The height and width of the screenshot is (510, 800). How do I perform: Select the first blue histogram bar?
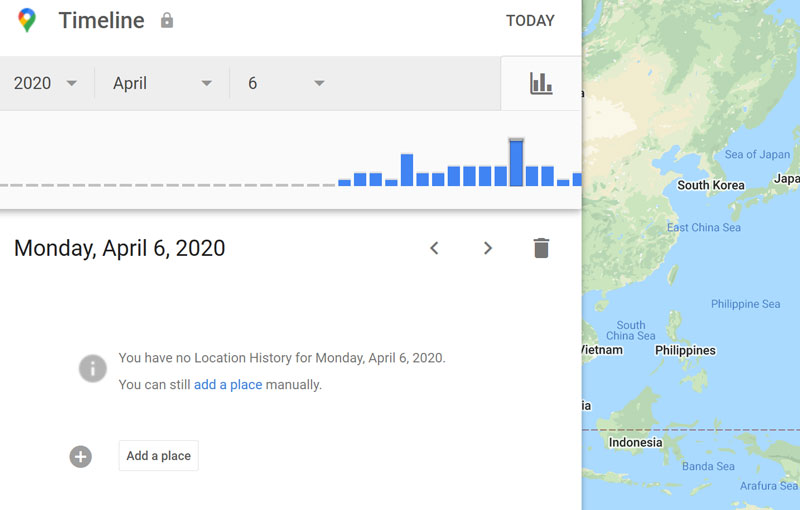[344, 182]
